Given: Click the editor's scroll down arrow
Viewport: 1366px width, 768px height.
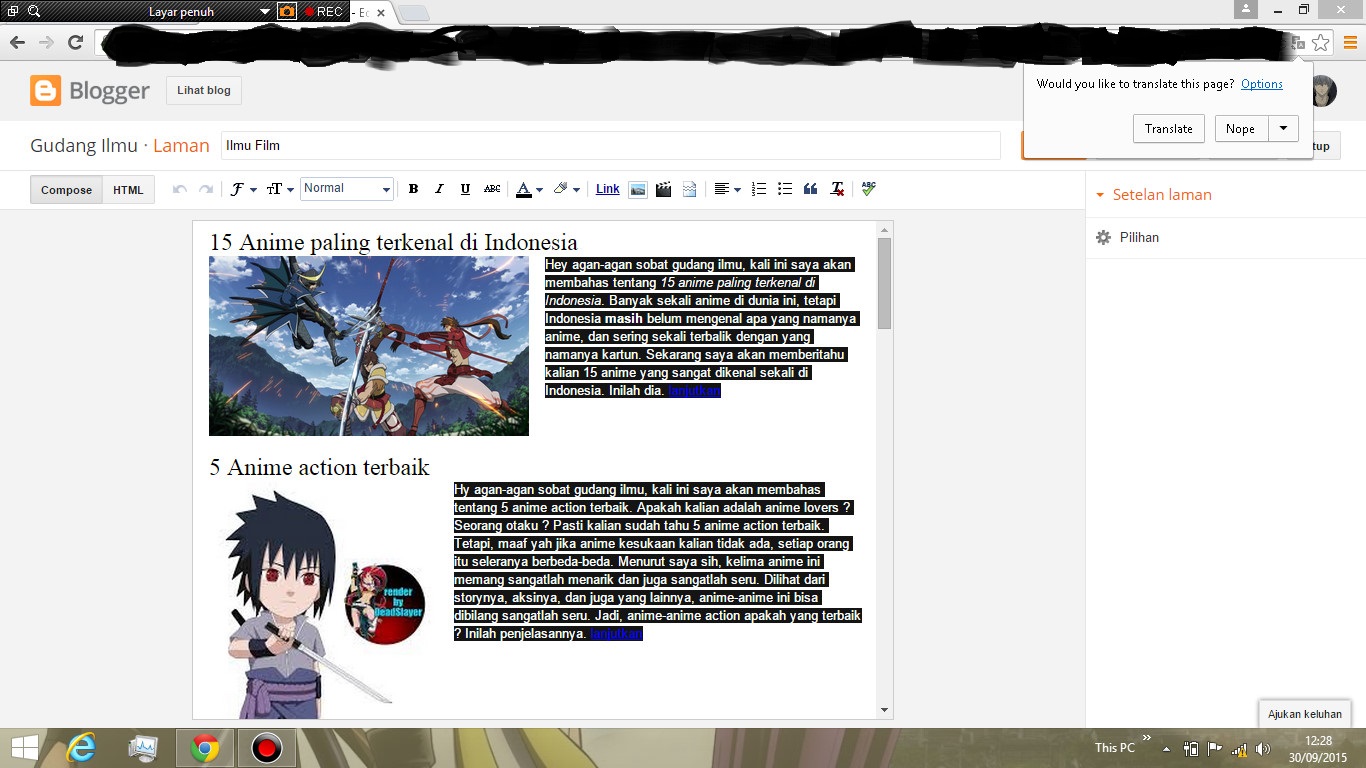Looking at the screenshot, I should [x=884, y=709].
